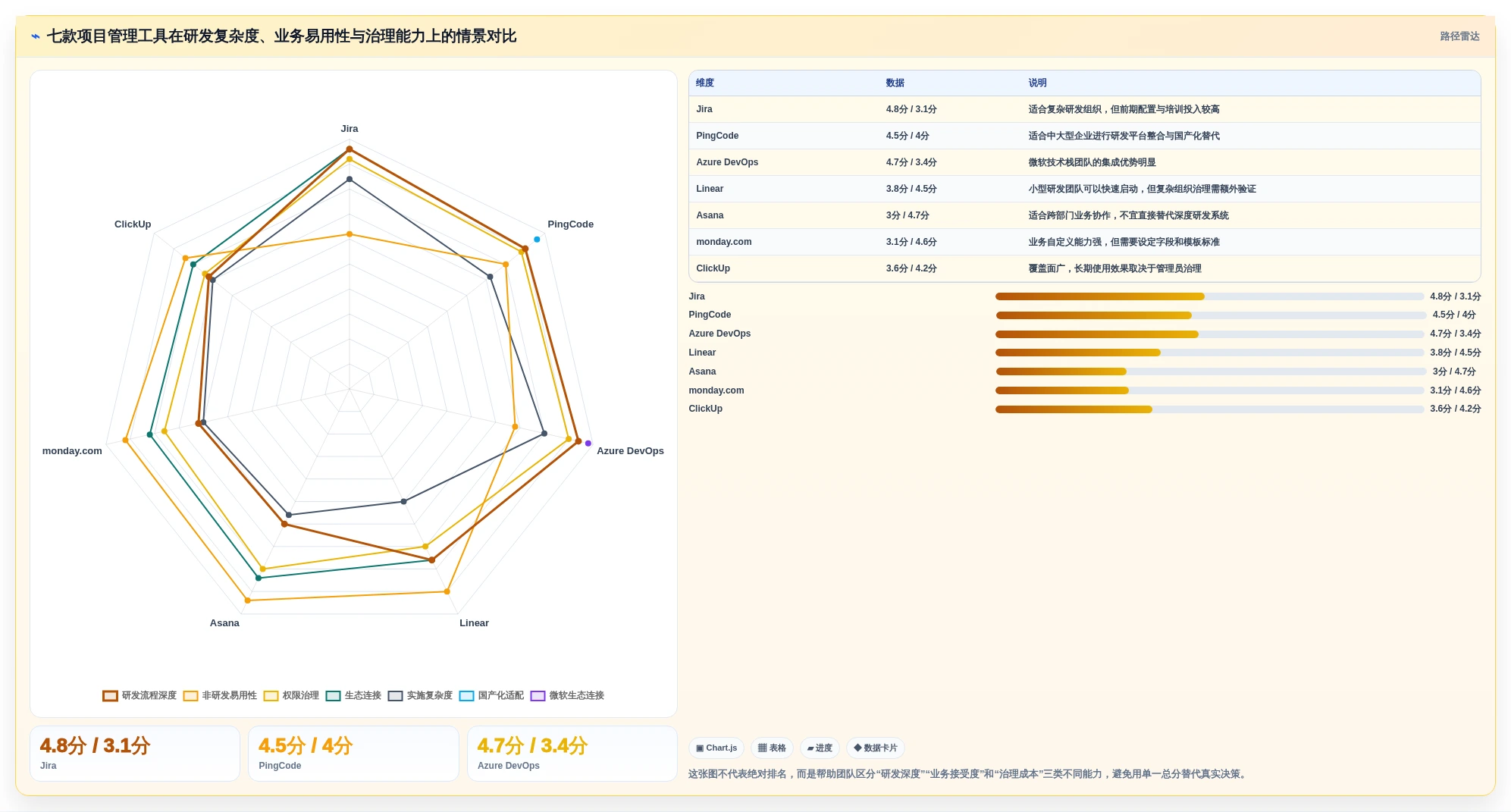Click the description 小型研发团队可以快速启动，但复杂组织治理需额外验证

coord(1142,189)
